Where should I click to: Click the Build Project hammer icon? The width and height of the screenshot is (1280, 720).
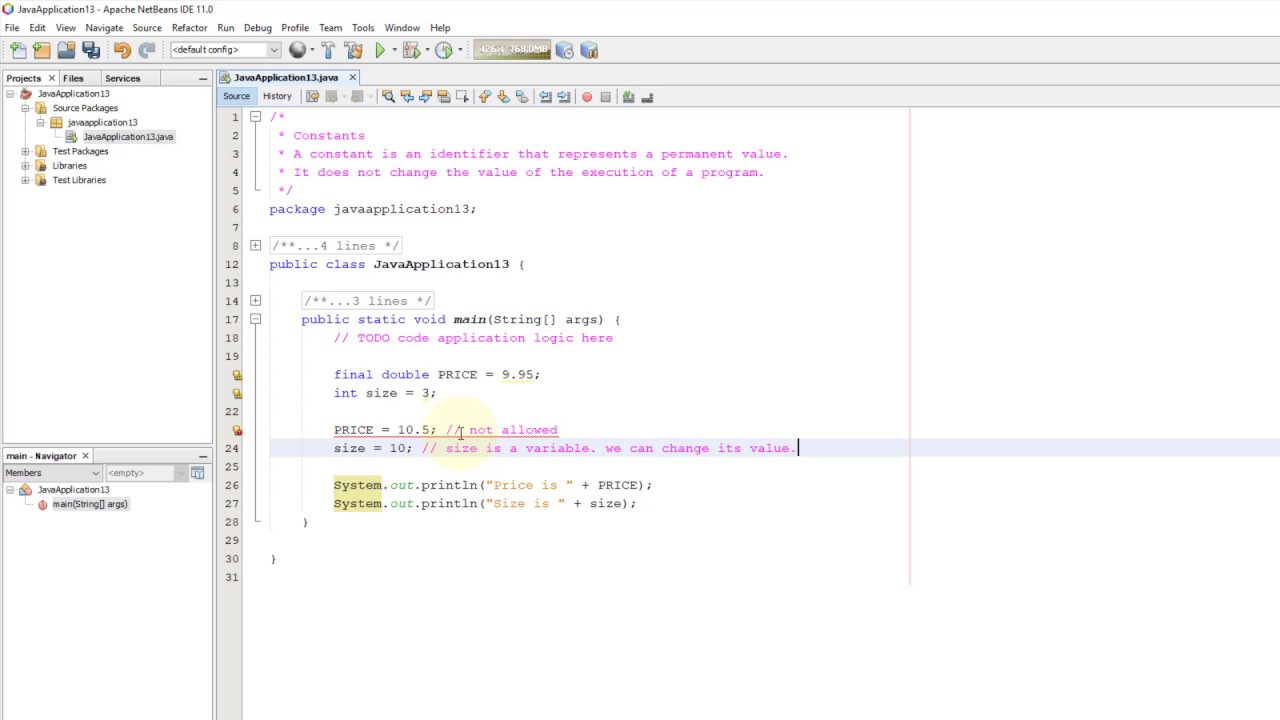[x=328, y=50]
